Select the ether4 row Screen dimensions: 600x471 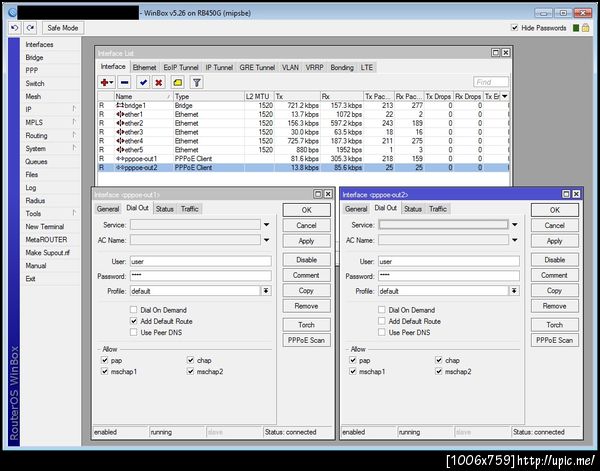pos(303,141)
